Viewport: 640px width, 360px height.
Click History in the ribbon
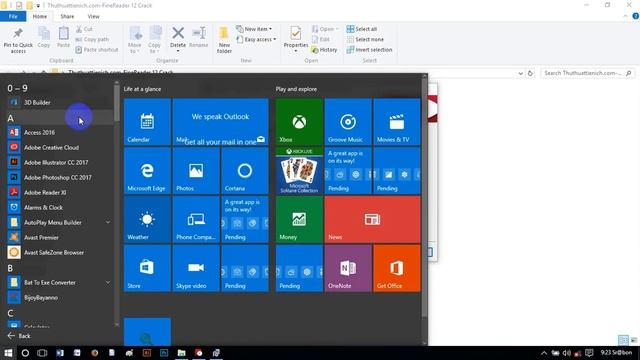click(x=324, y=50)
